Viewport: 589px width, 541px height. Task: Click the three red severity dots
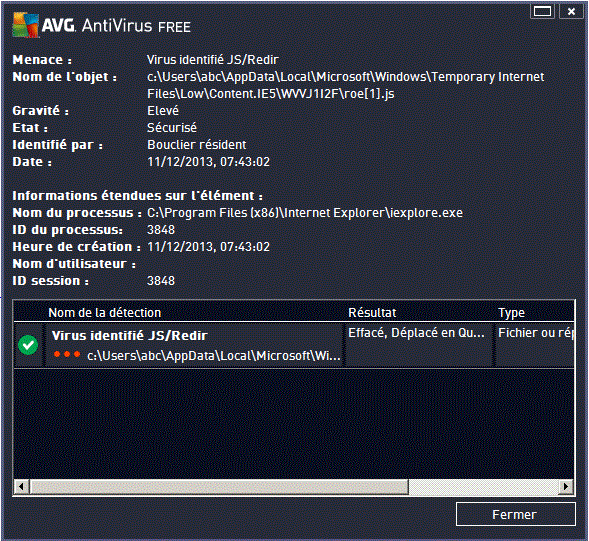(67, 354)
